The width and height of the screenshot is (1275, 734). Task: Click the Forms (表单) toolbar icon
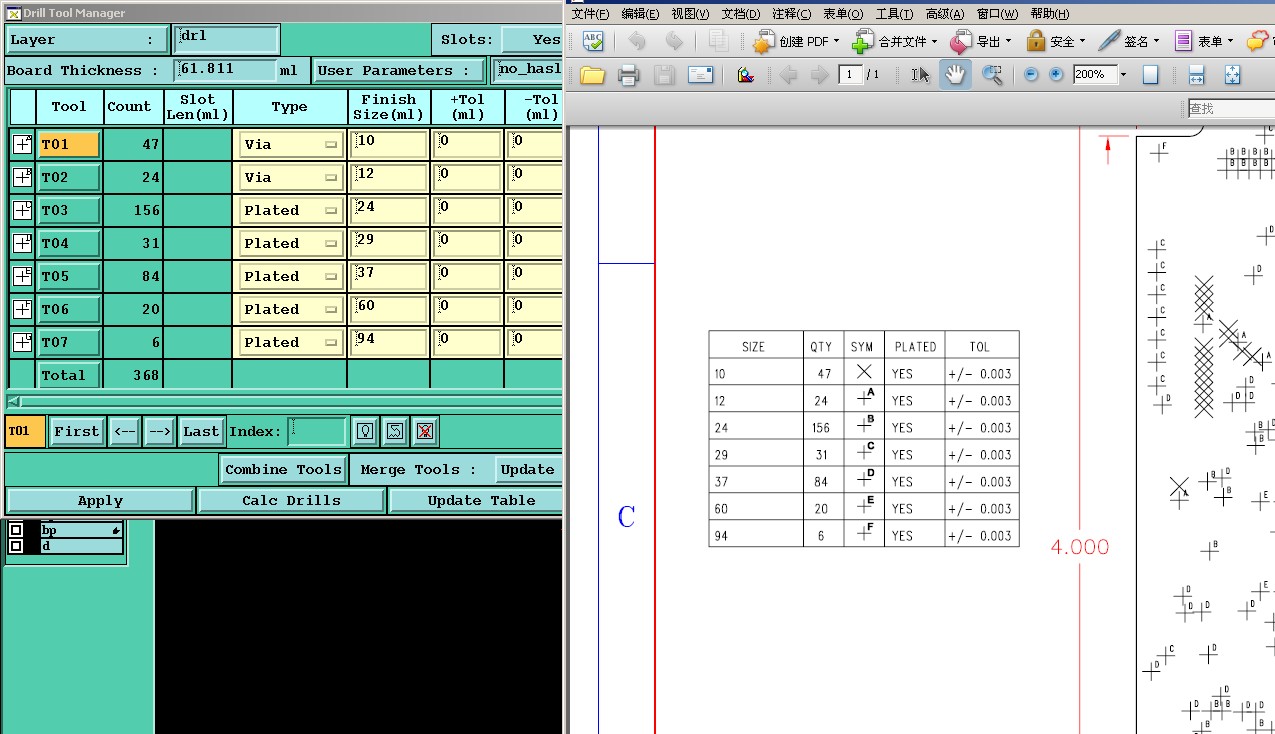(1184, 41)
